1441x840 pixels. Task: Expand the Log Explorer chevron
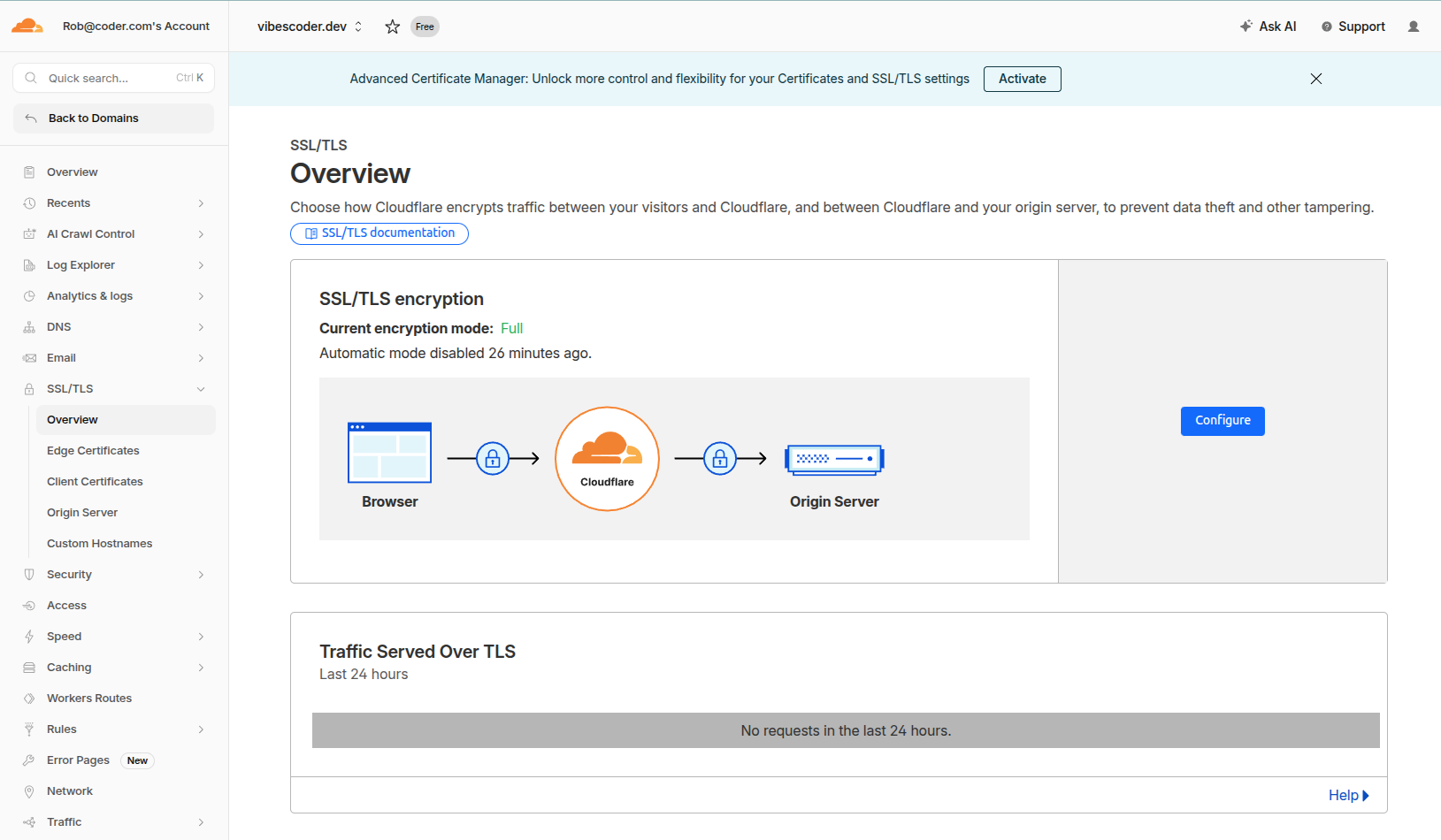click(201, 265)
